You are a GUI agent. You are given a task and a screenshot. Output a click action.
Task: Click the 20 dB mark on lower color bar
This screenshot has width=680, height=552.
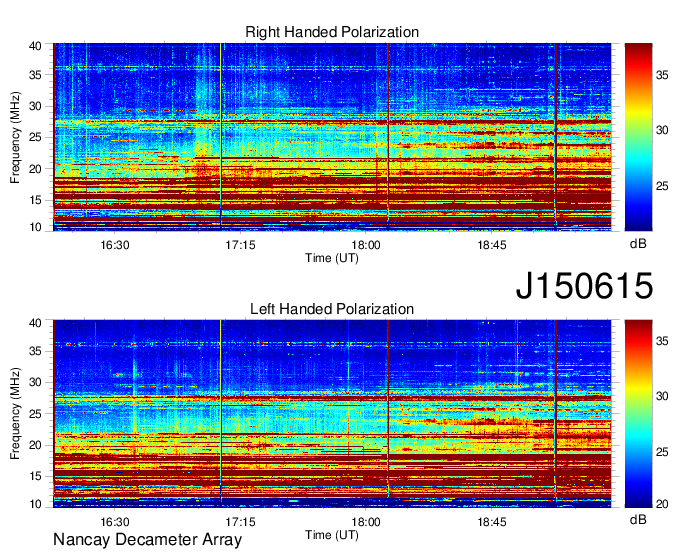point(662,504)
